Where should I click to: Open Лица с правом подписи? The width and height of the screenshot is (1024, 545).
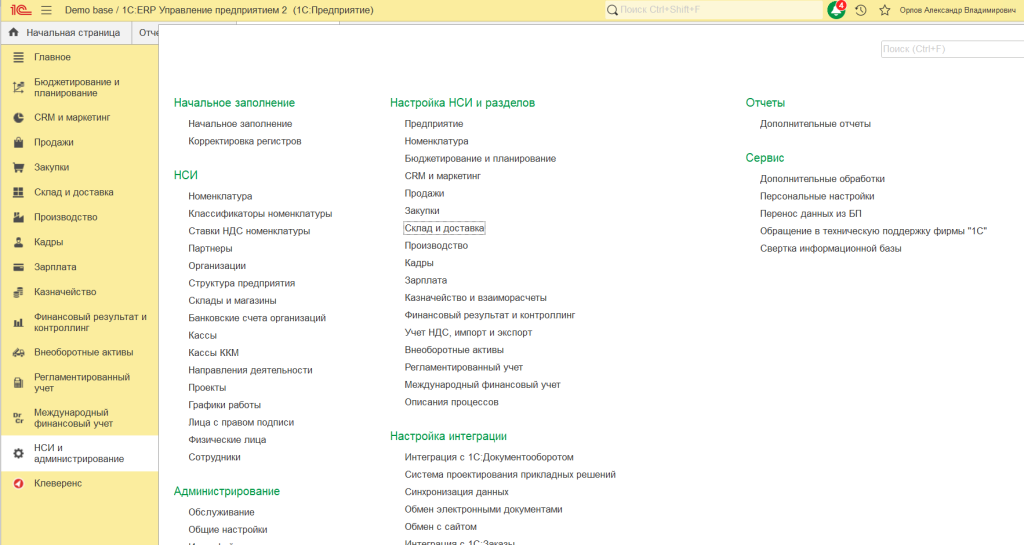(241, 422)
